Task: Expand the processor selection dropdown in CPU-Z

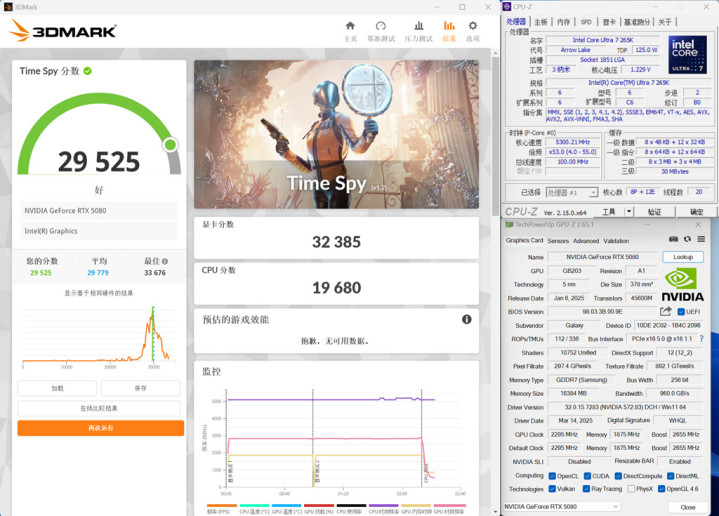Action: 572,193
